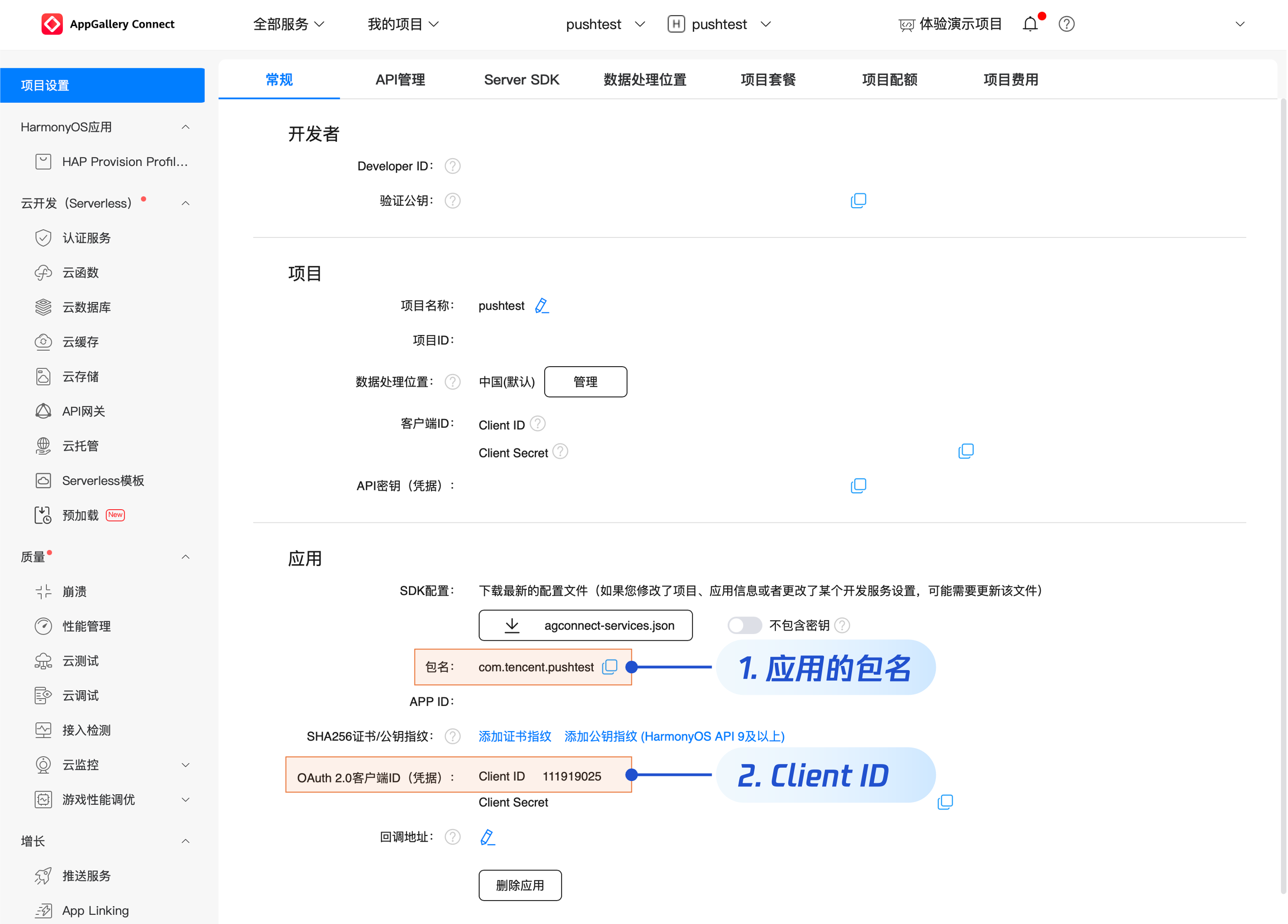
Task: Copy the 验证公钥 value
Action: [858, 200]
